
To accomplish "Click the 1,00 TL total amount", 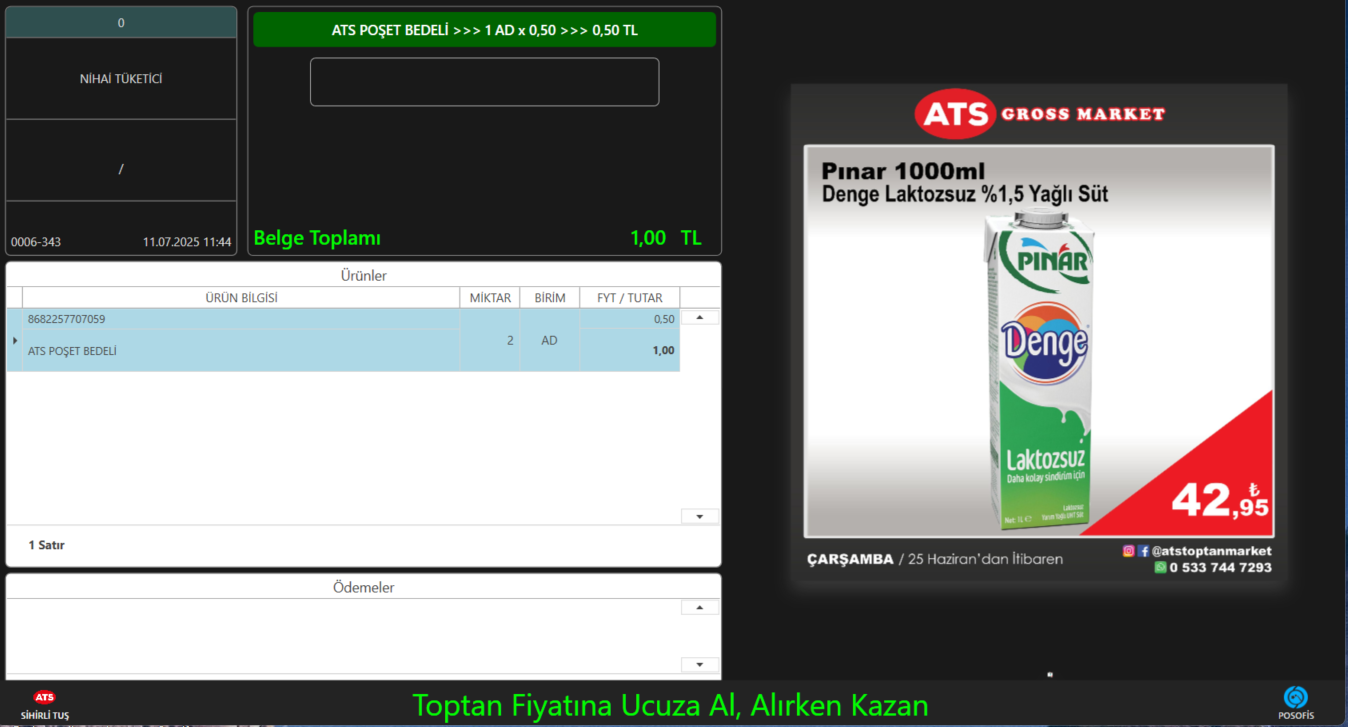I will [x=666, y=238].
